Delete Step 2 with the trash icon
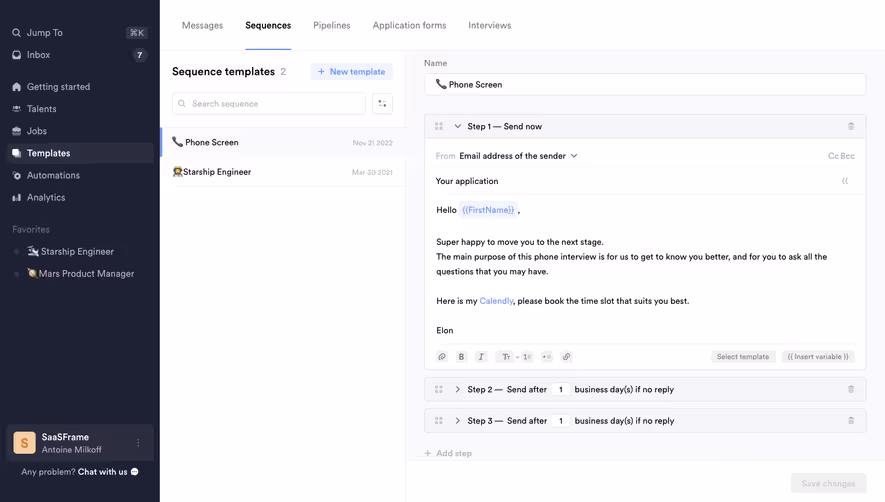This screenshot has width=885, height=502. (x=851, y=389)
